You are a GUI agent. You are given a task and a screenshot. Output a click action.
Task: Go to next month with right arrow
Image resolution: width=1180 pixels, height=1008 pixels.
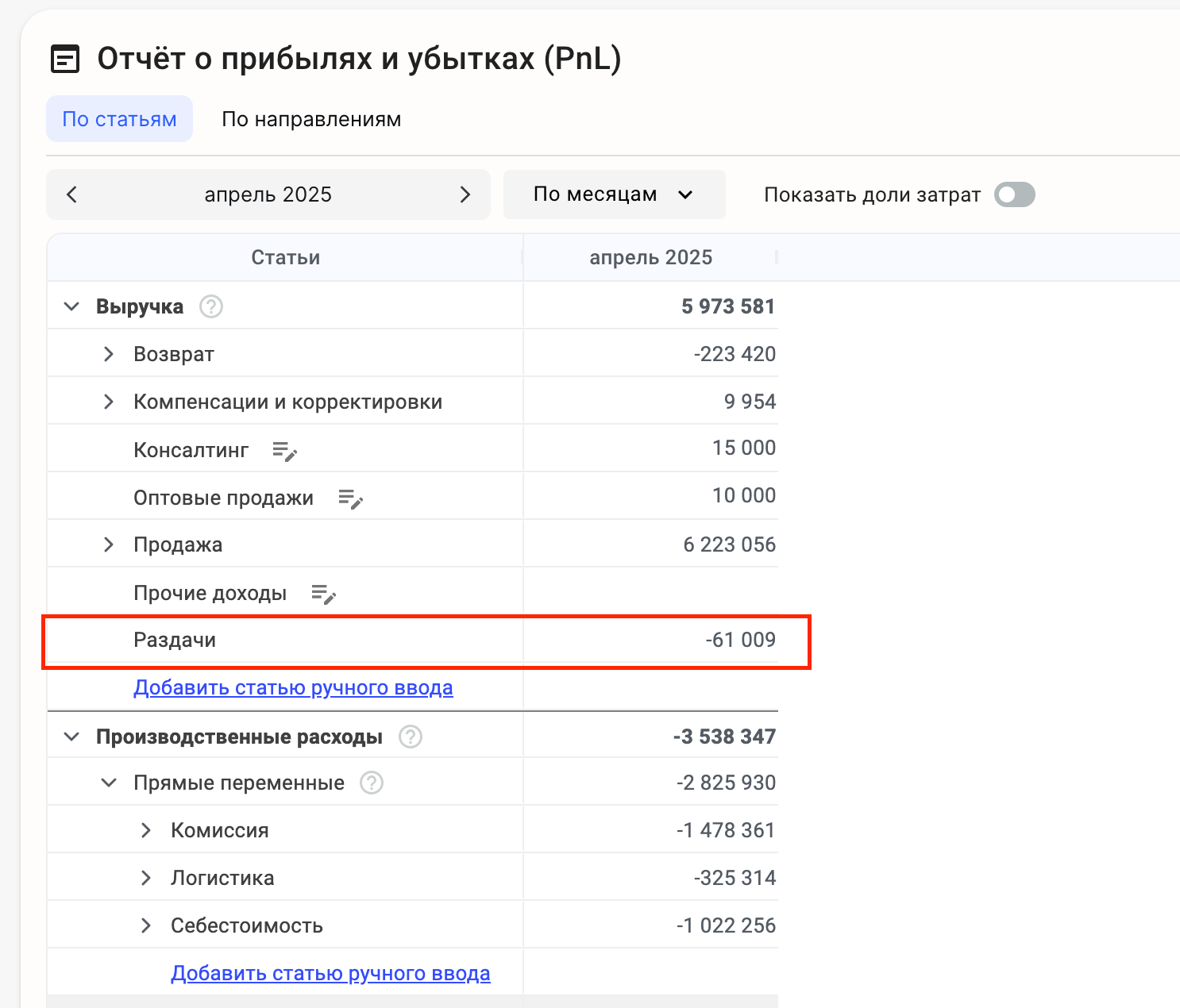tap(465, 194)
